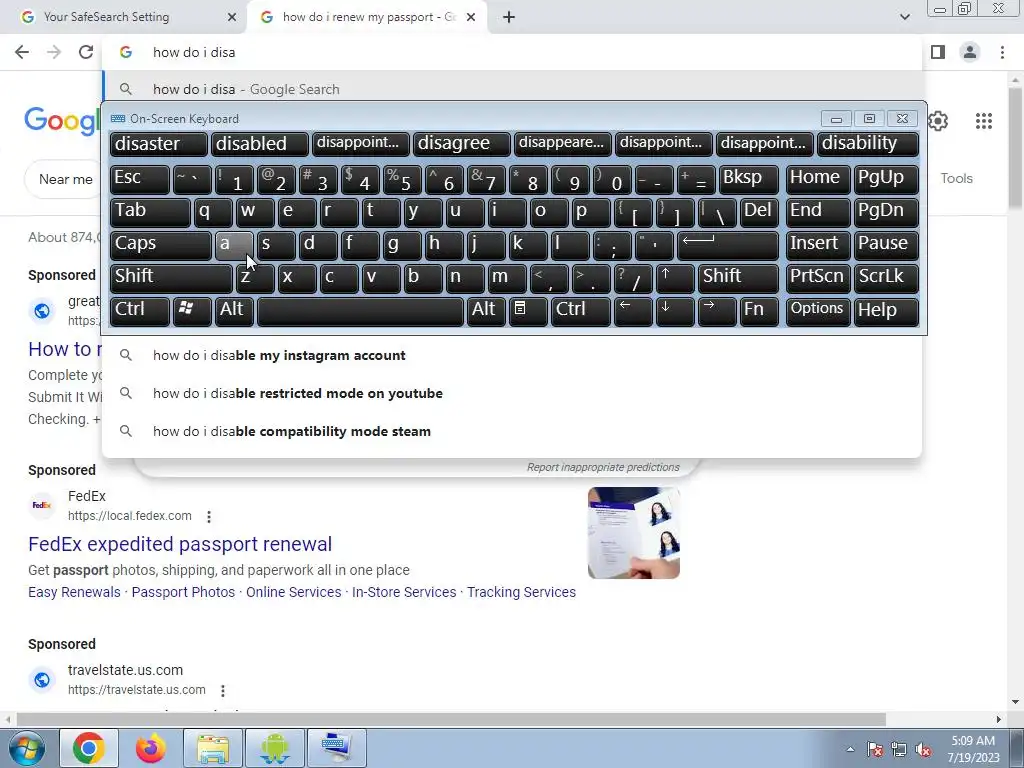This screenshot has height=768, width=1024.
Task: Tap the PrtScn key
Action: tap(818, 278)
